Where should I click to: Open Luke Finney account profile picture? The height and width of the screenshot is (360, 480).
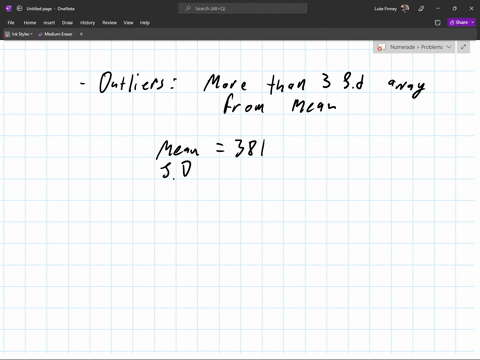coord(405,9)
